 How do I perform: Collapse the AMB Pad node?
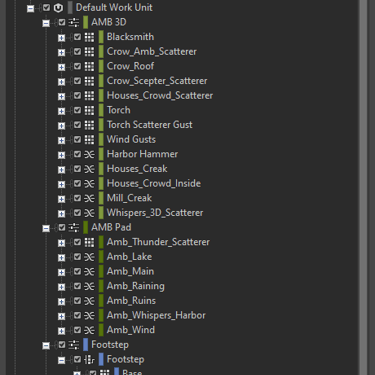(46, 228)
